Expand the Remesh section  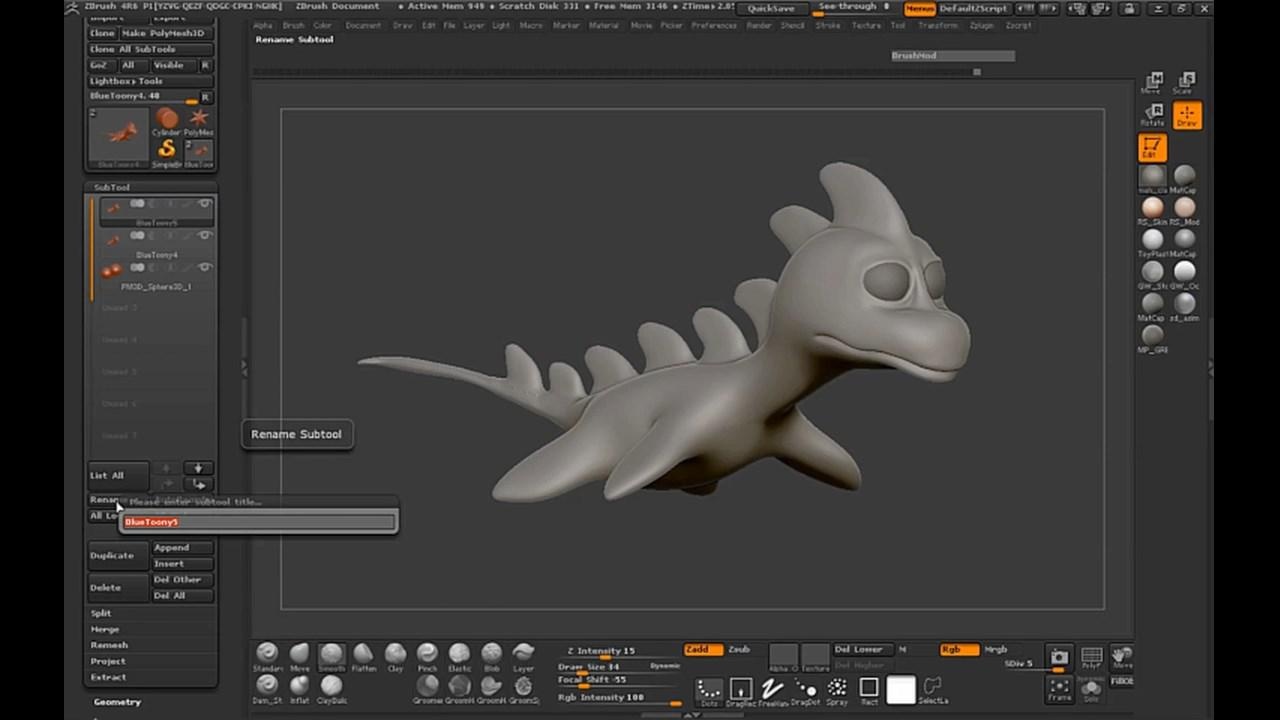tap(109, 645)
